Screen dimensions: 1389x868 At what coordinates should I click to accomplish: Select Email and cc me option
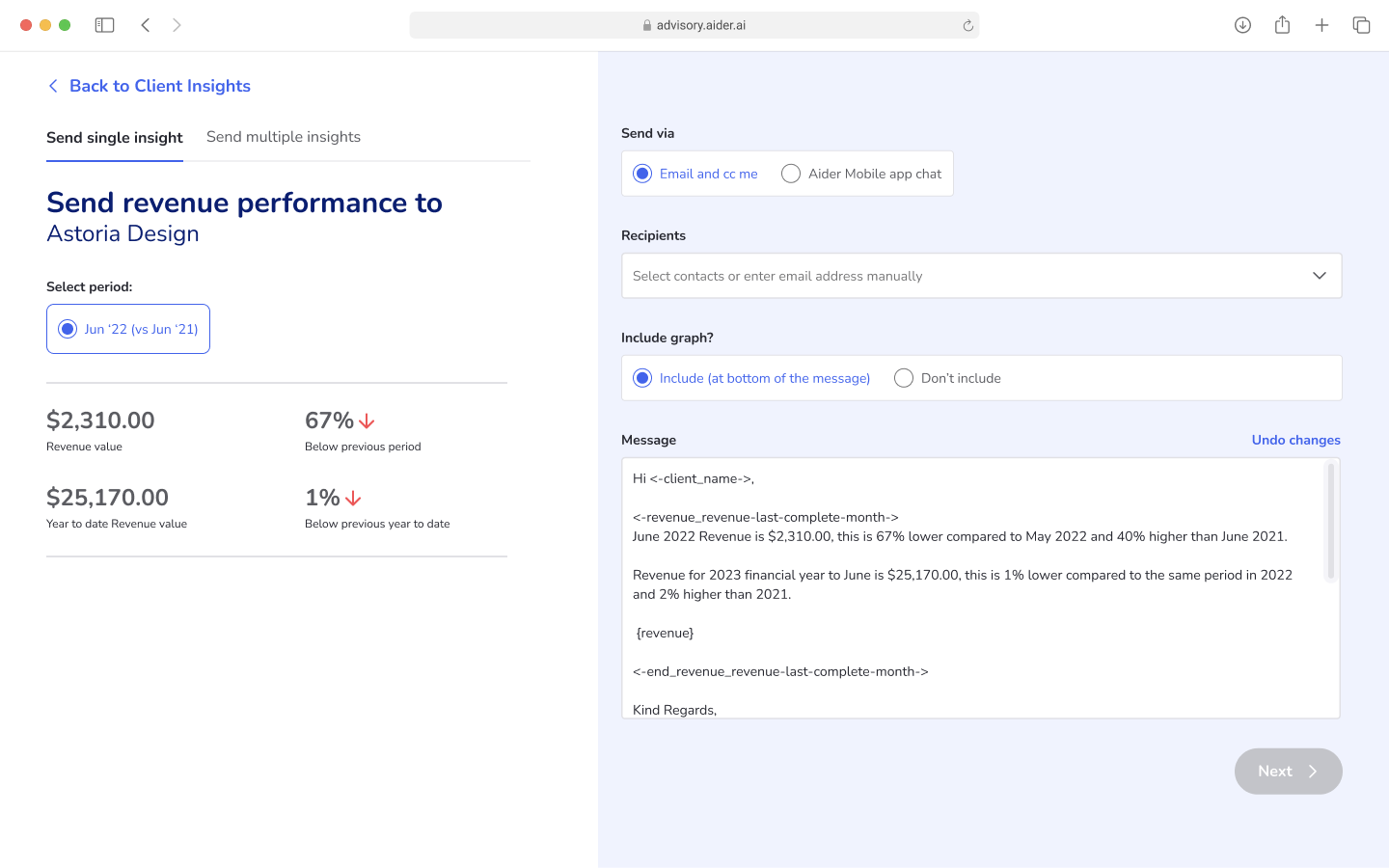point(642,174)
